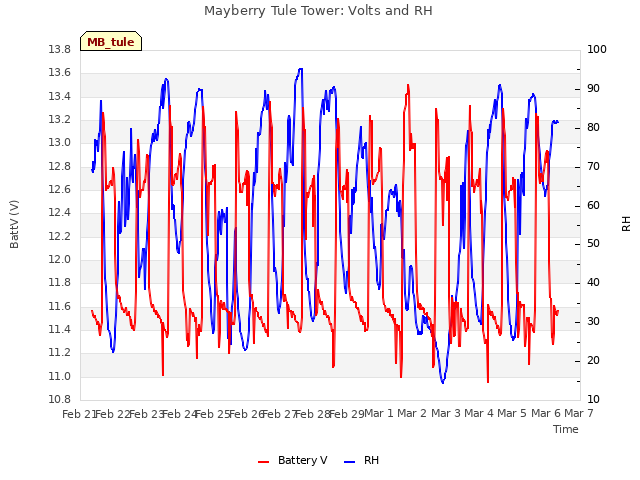Click the Feb 29 tick label

[345, 414]
